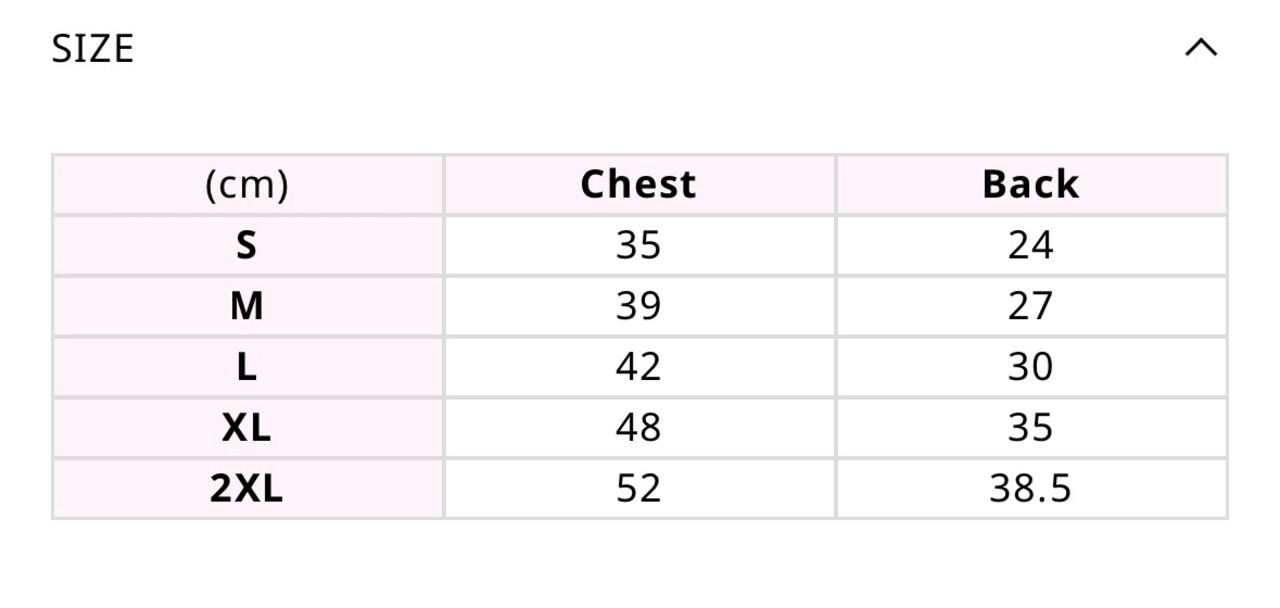Click the size S chest value 35
The image size is (1280, 608).
tap(638, 246)
